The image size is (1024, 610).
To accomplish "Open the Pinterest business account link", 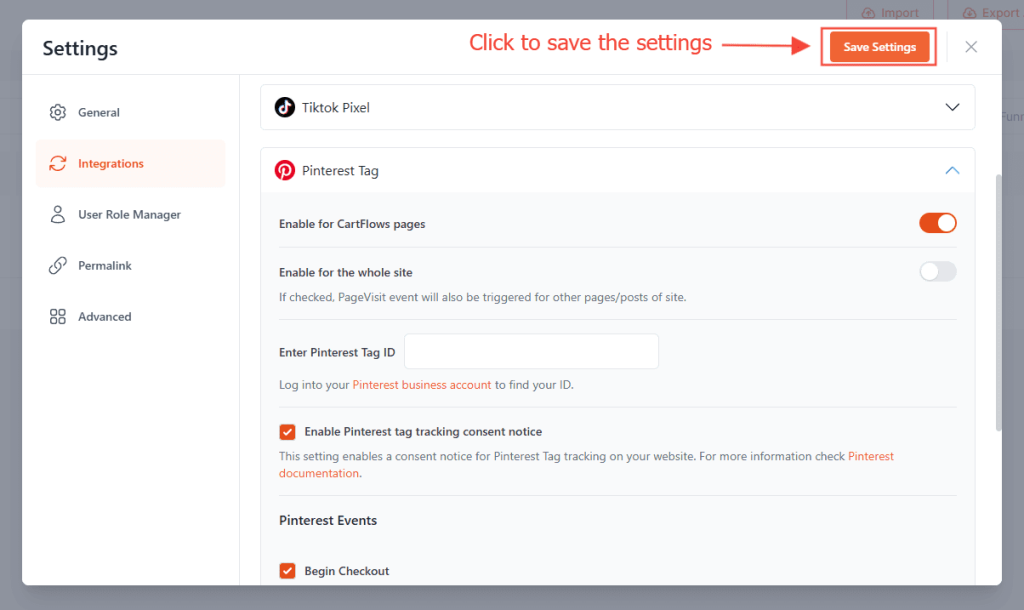I will pyautogui.click(x=421, y=383).
